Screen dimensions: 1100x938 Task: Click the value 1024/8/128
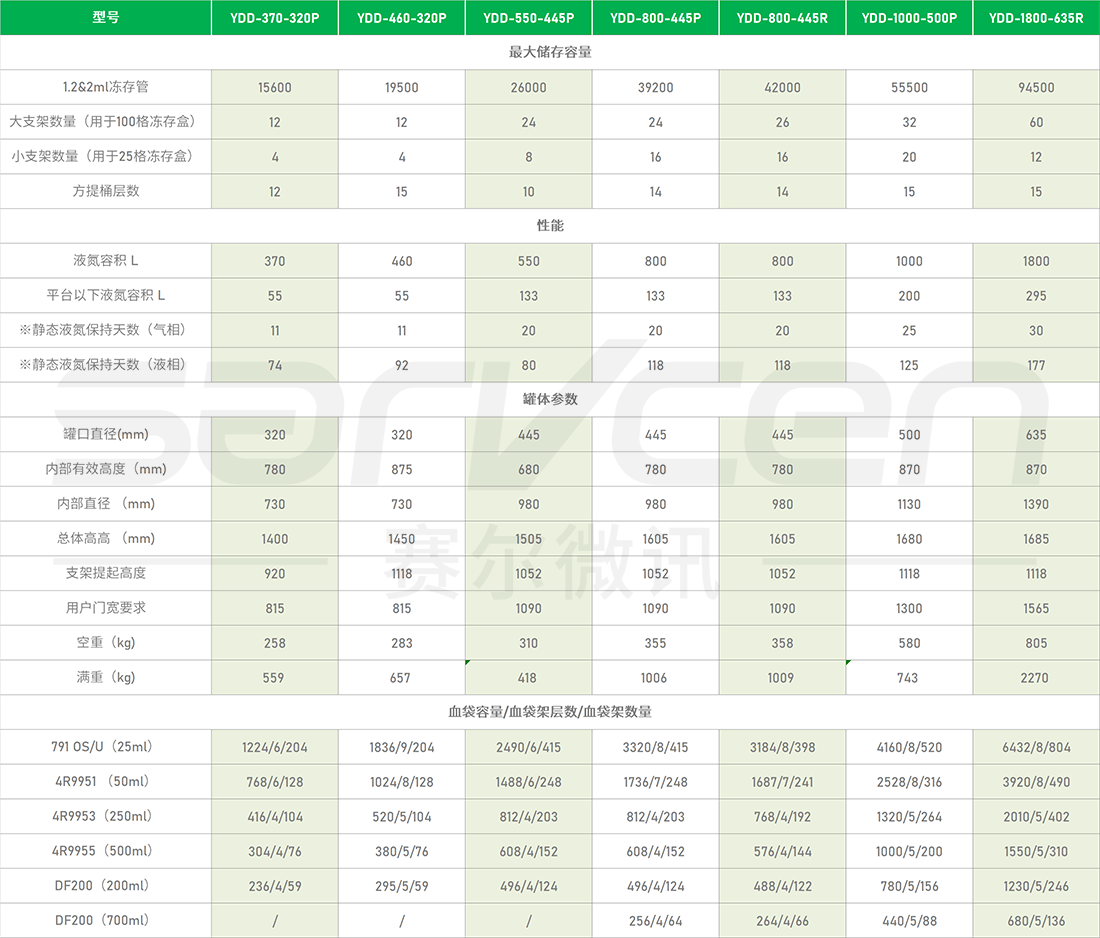click(x=401, y=782)
